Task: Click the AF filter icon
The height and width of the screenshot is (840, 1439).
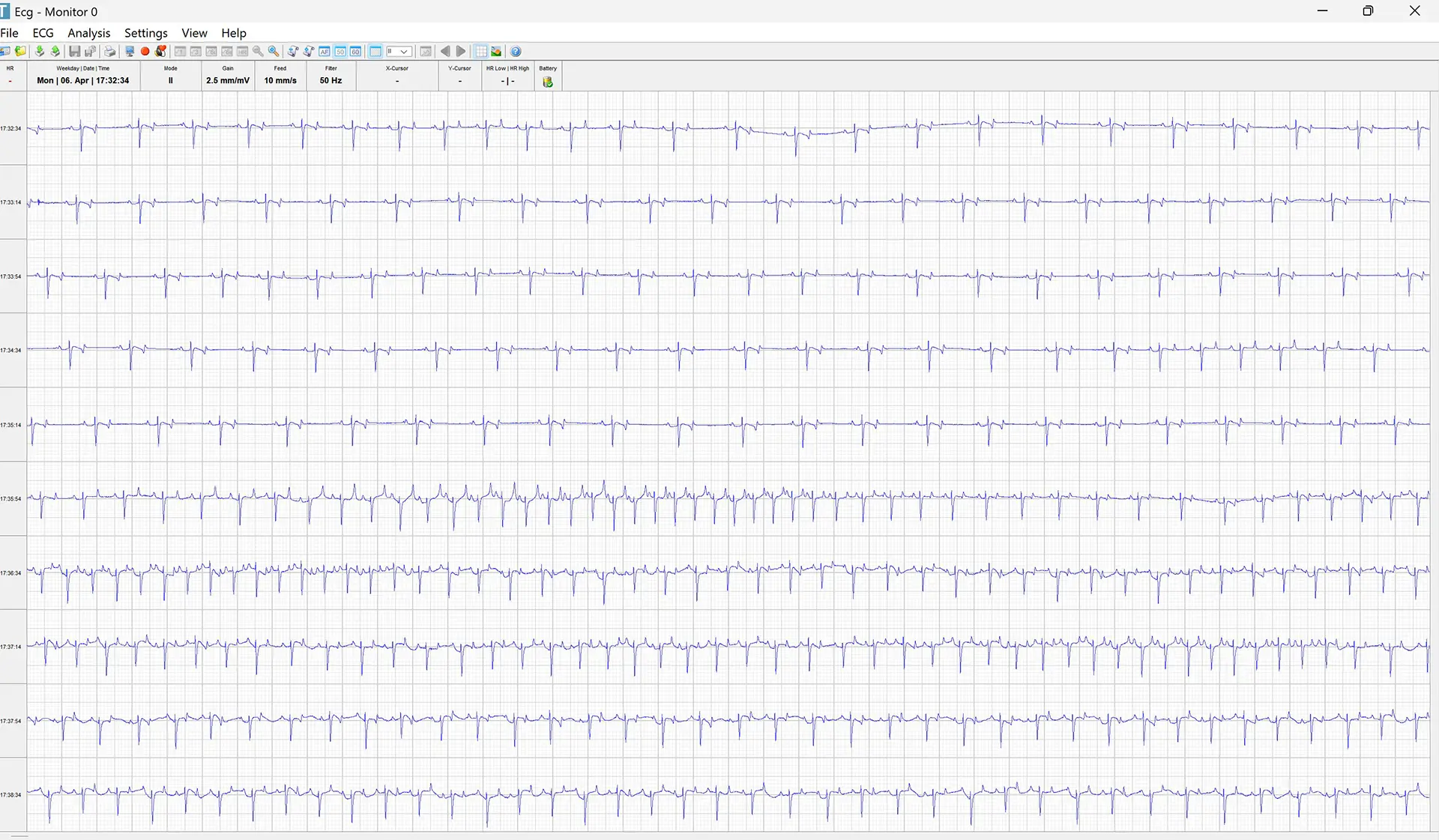Action: coord(325,52)
